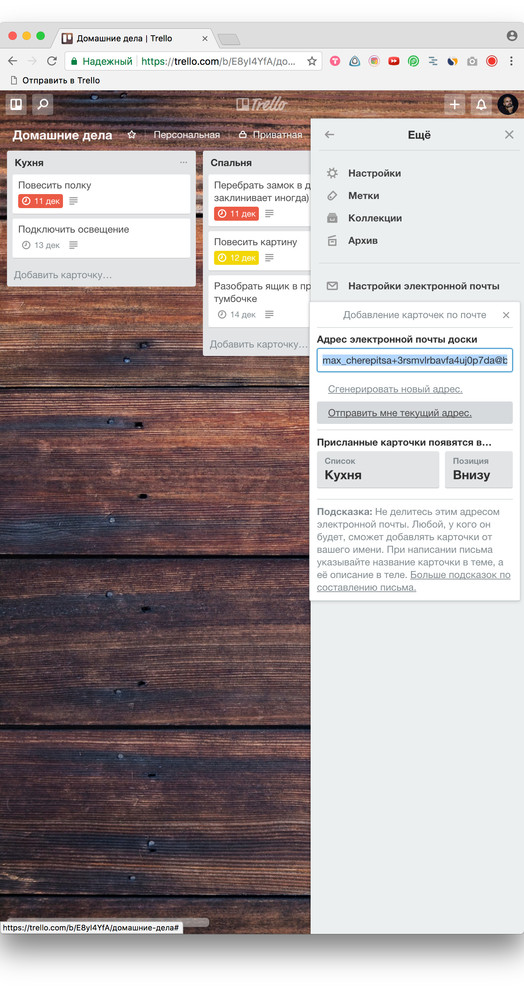524x990 pixels.
Task: Click the 14 дек due date badge
Action: tap(236, 314)
